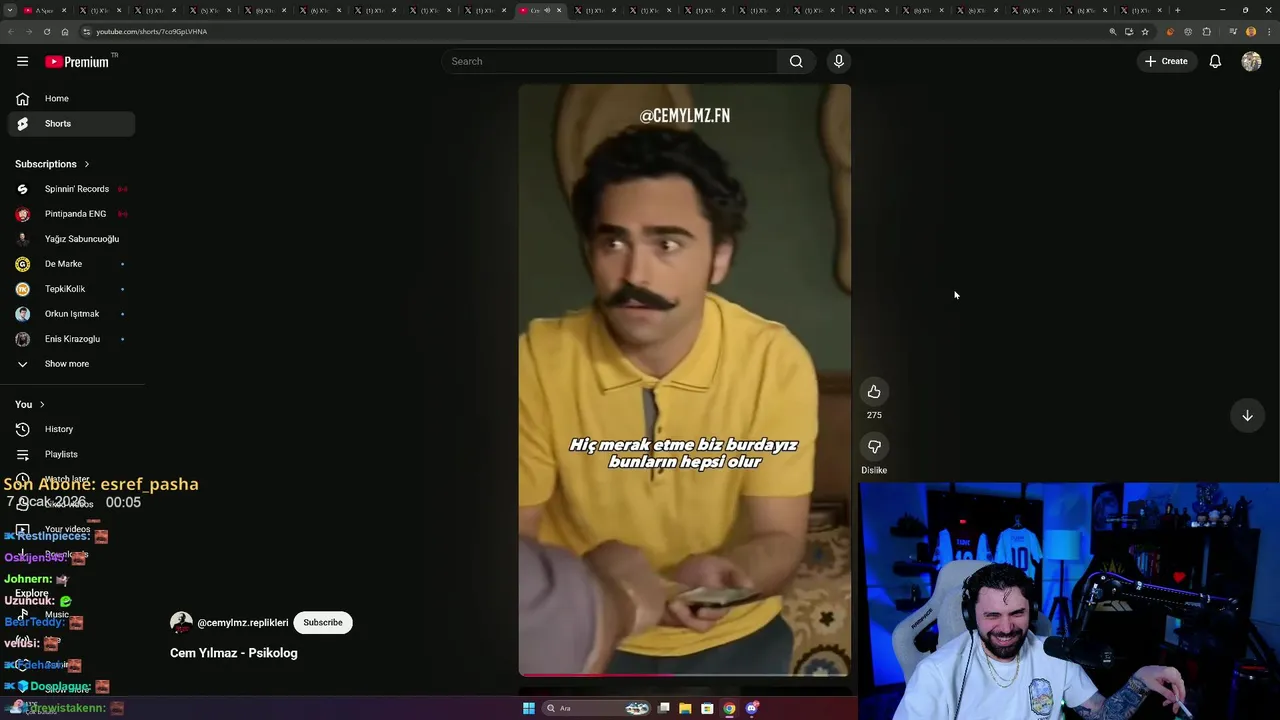The height and width of the screenshot is (720, 1280).
Task: Open the notifications bell
Action: (x=1215, y=61)
